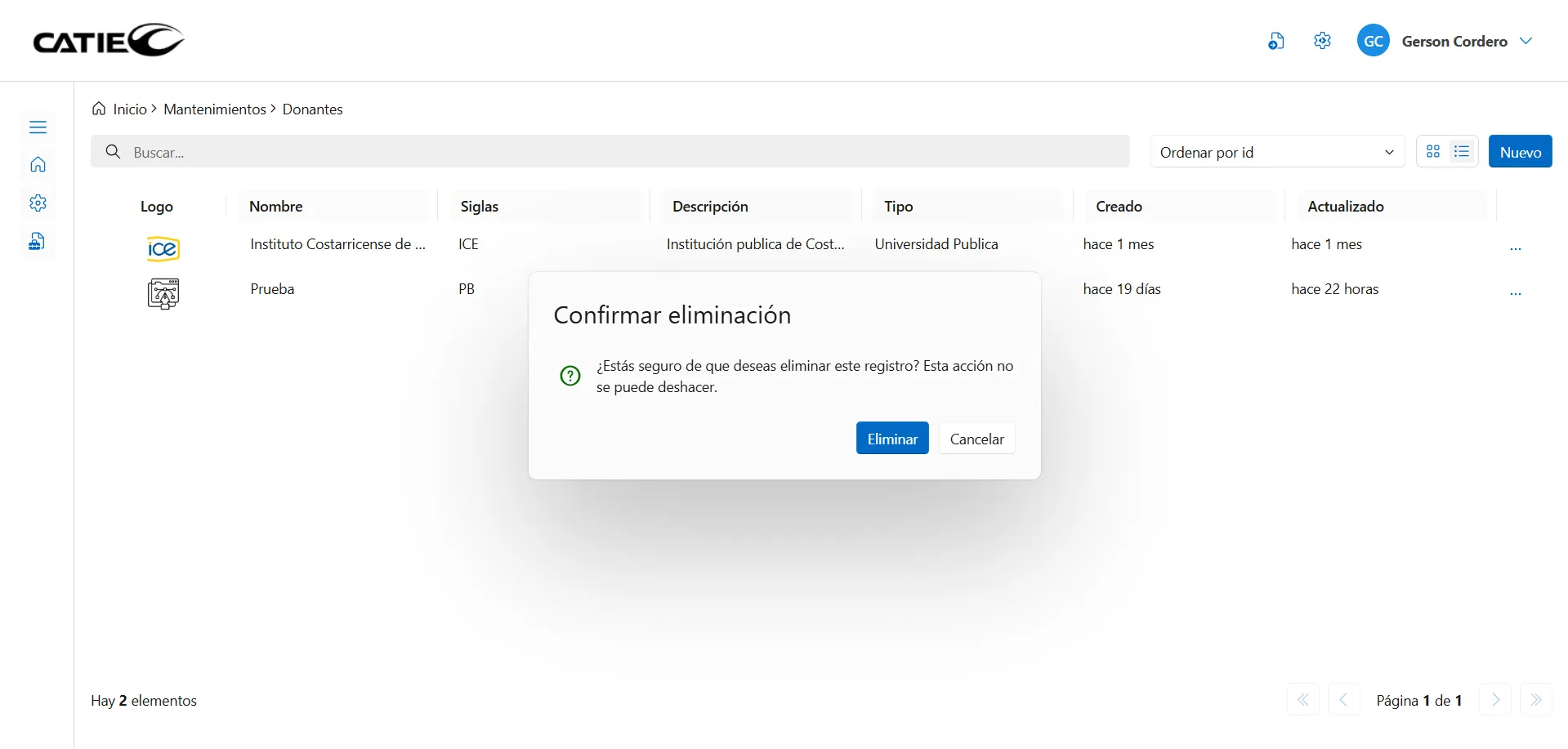The image size is (1568, 749).
Task: Open the Ordenar por id dropdown
Action: point(1276,152)
